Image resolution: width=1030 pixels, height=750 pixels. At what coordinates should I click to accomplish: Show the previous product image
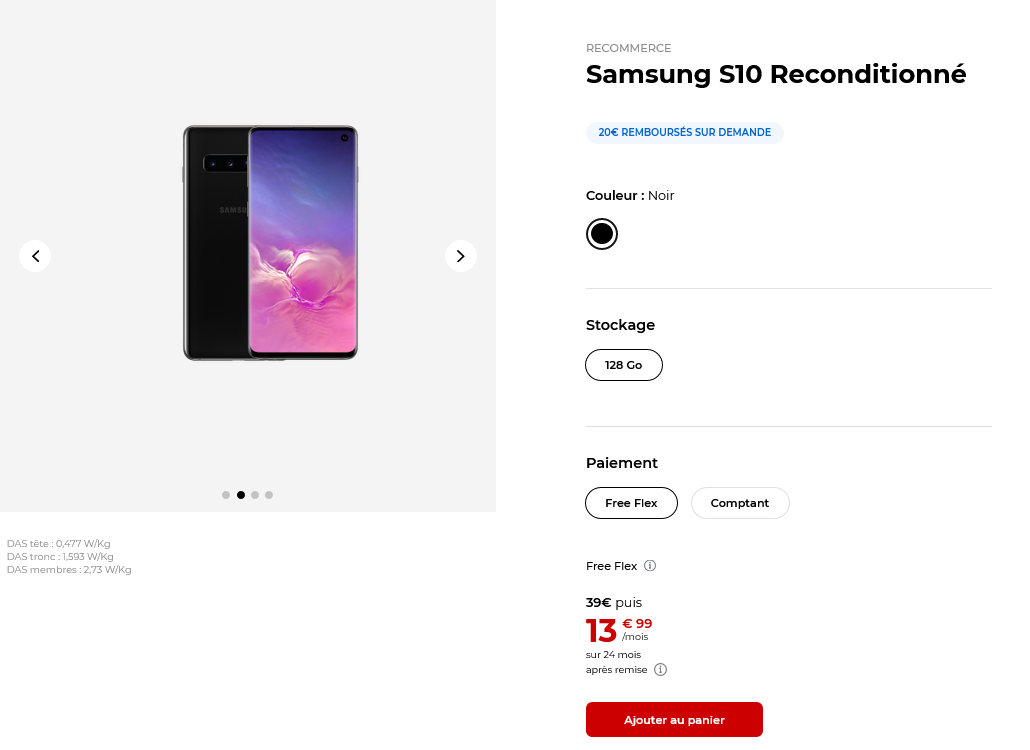pyautogui.click(x=35, y=256)
